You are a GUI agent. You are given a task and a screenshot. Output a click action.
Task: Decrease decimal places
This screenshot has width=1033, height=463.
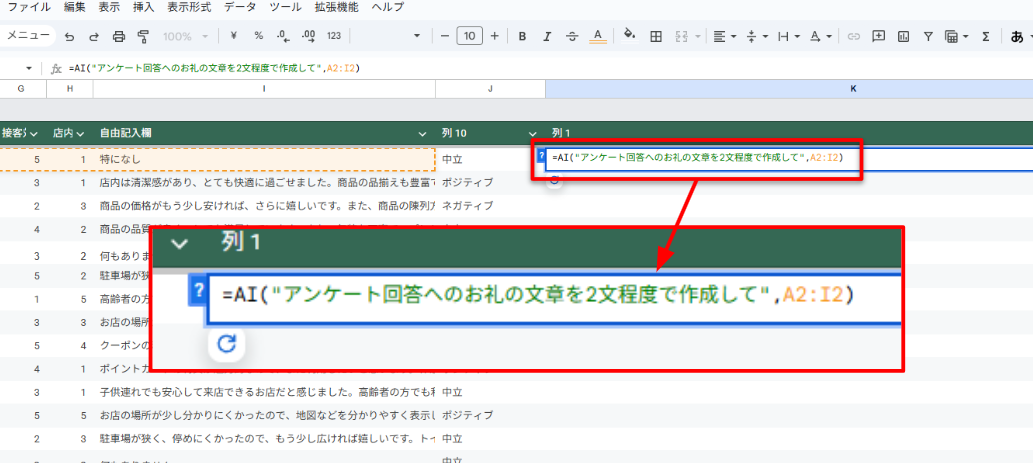point(283,36)
